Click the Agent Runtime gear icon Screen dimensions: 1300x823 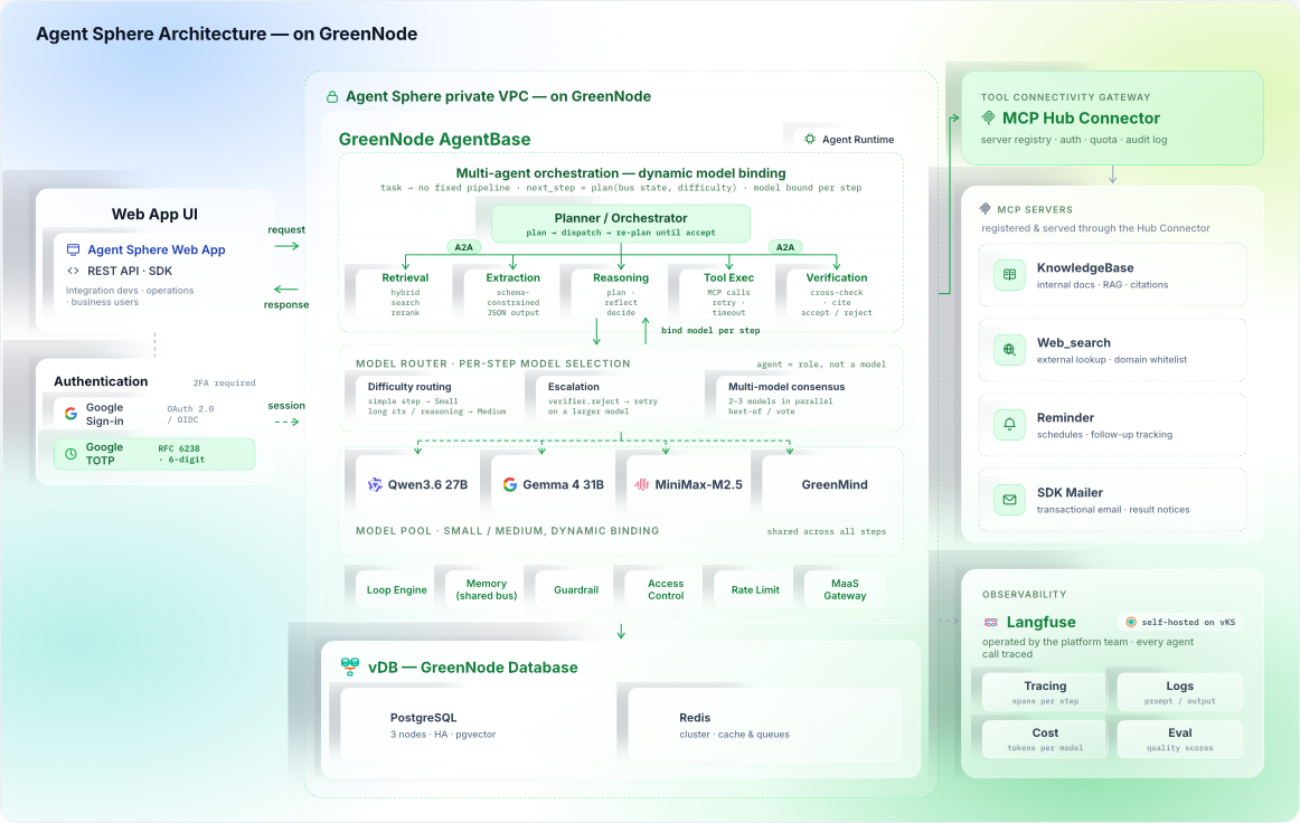pos(810,139)
